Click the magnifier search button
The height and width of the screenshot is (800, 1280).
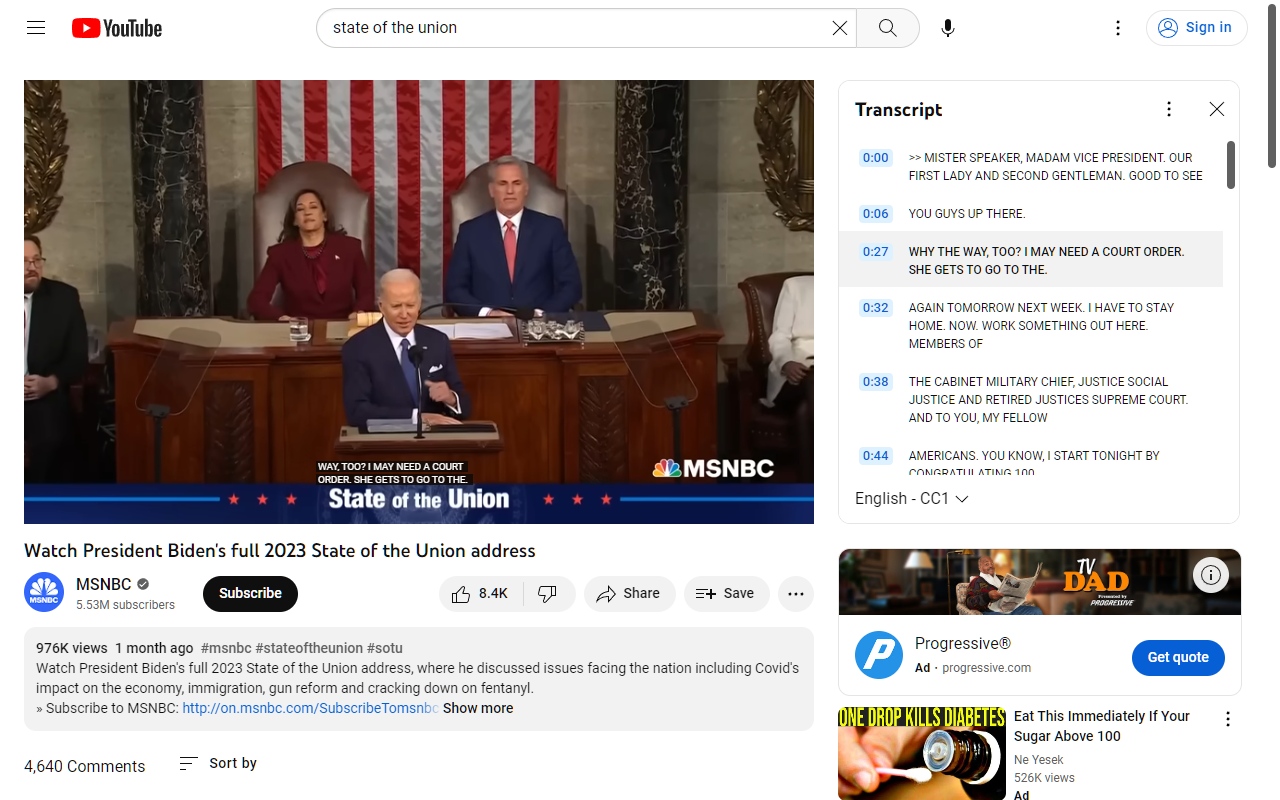(x=888, y=28)
